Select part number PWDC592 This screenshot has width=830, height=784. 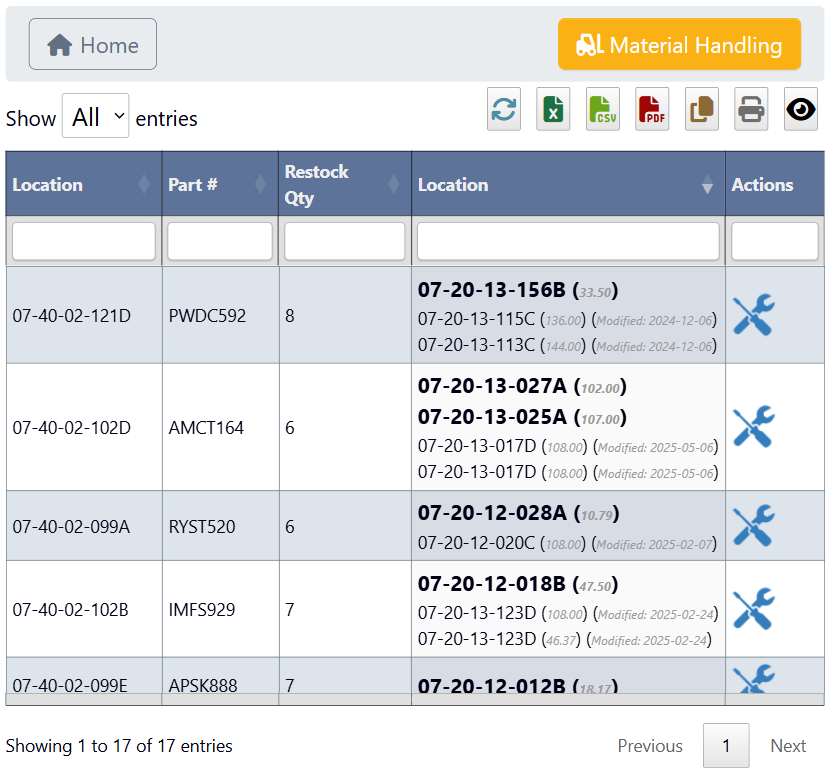(207, 316)
